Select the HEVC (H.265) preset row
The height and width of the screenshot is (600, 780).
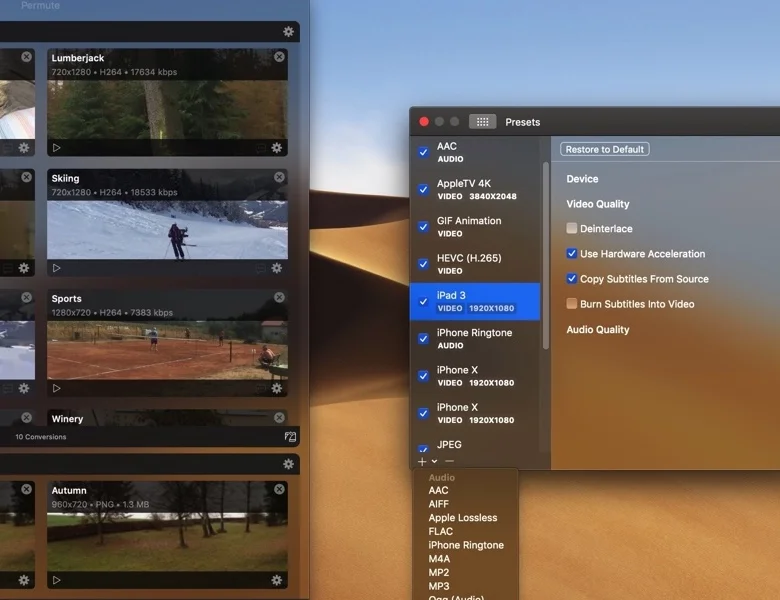[x=475, y=264]
